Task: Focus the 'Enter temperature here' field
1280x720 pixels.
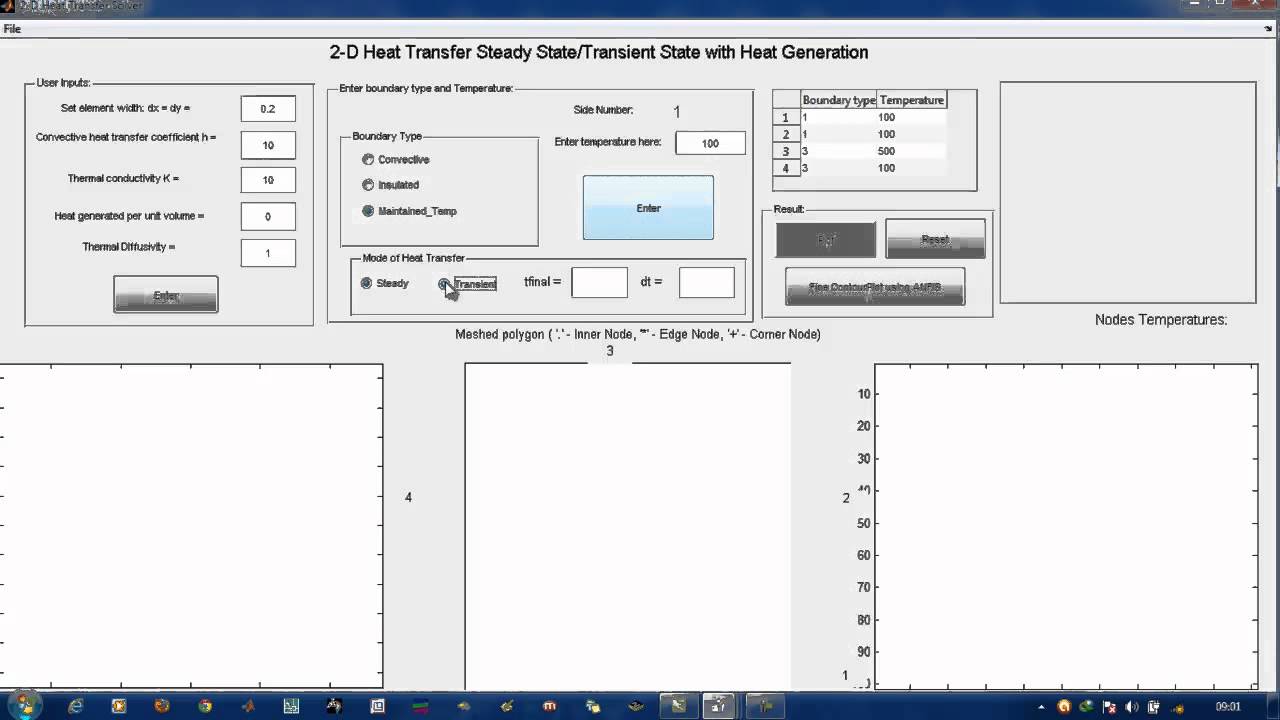Action: point(710,143)
